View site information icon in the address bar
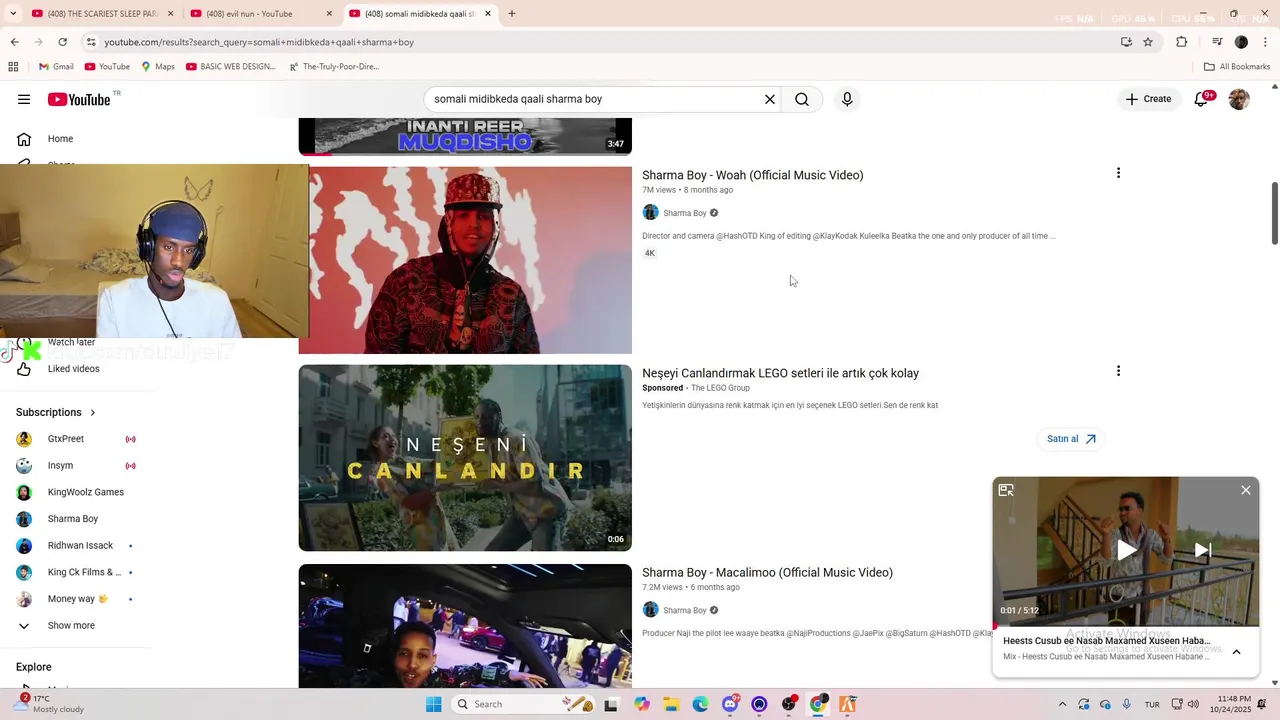 [91, 42]
